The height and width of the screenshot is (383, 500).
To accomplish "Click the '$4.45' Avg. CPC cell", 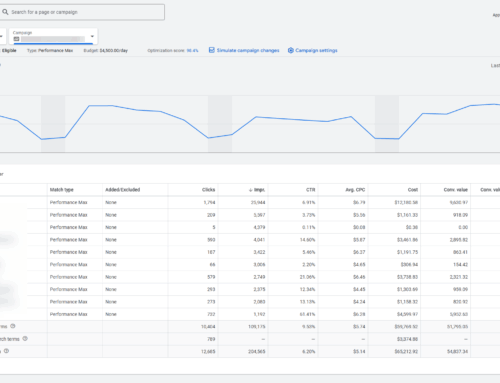I will point(359,289).
